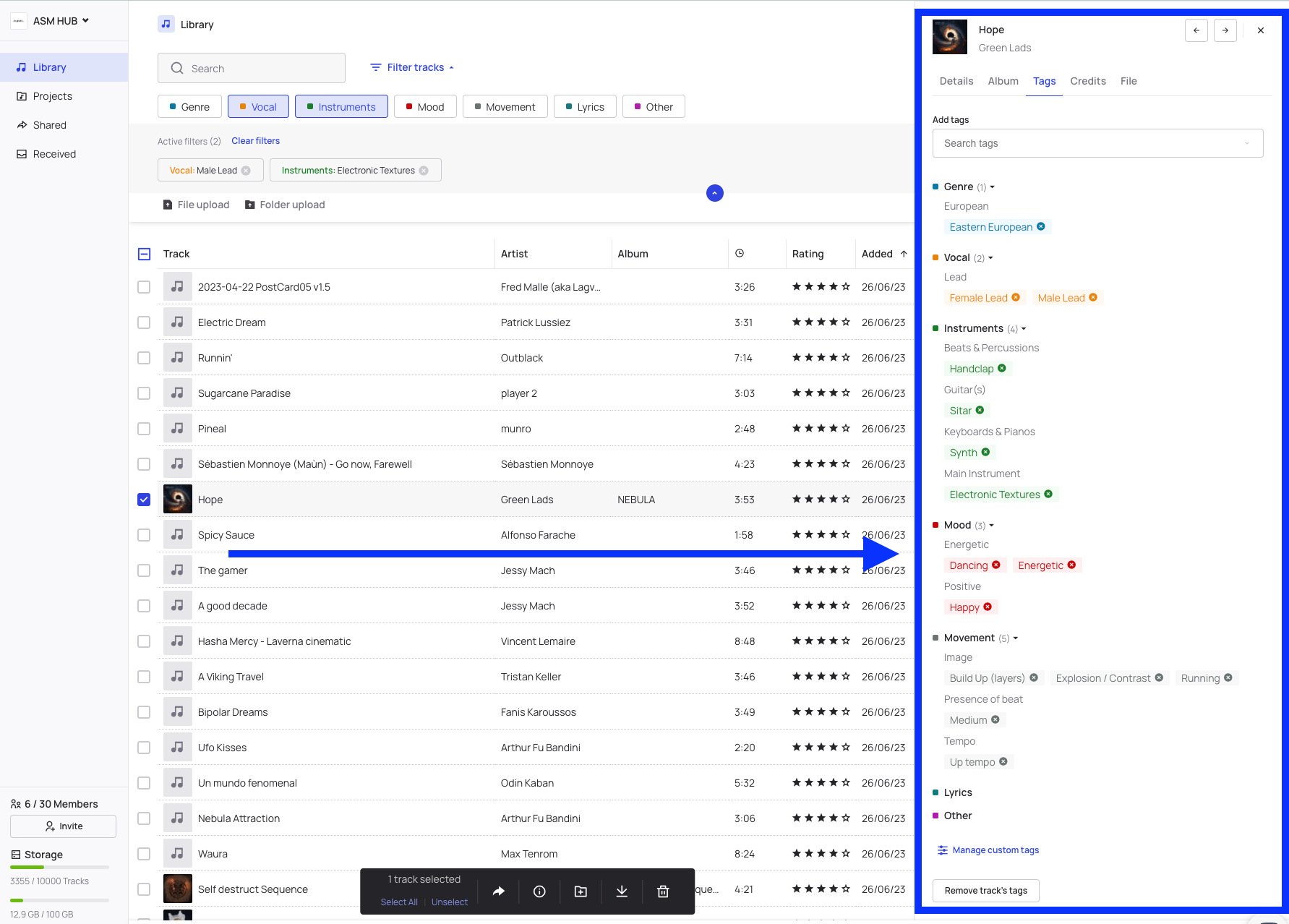The width and height of the screenshot is (1289, 924).
Task: Remove Energetic mood tag
Action: [x=1071, y=565]
